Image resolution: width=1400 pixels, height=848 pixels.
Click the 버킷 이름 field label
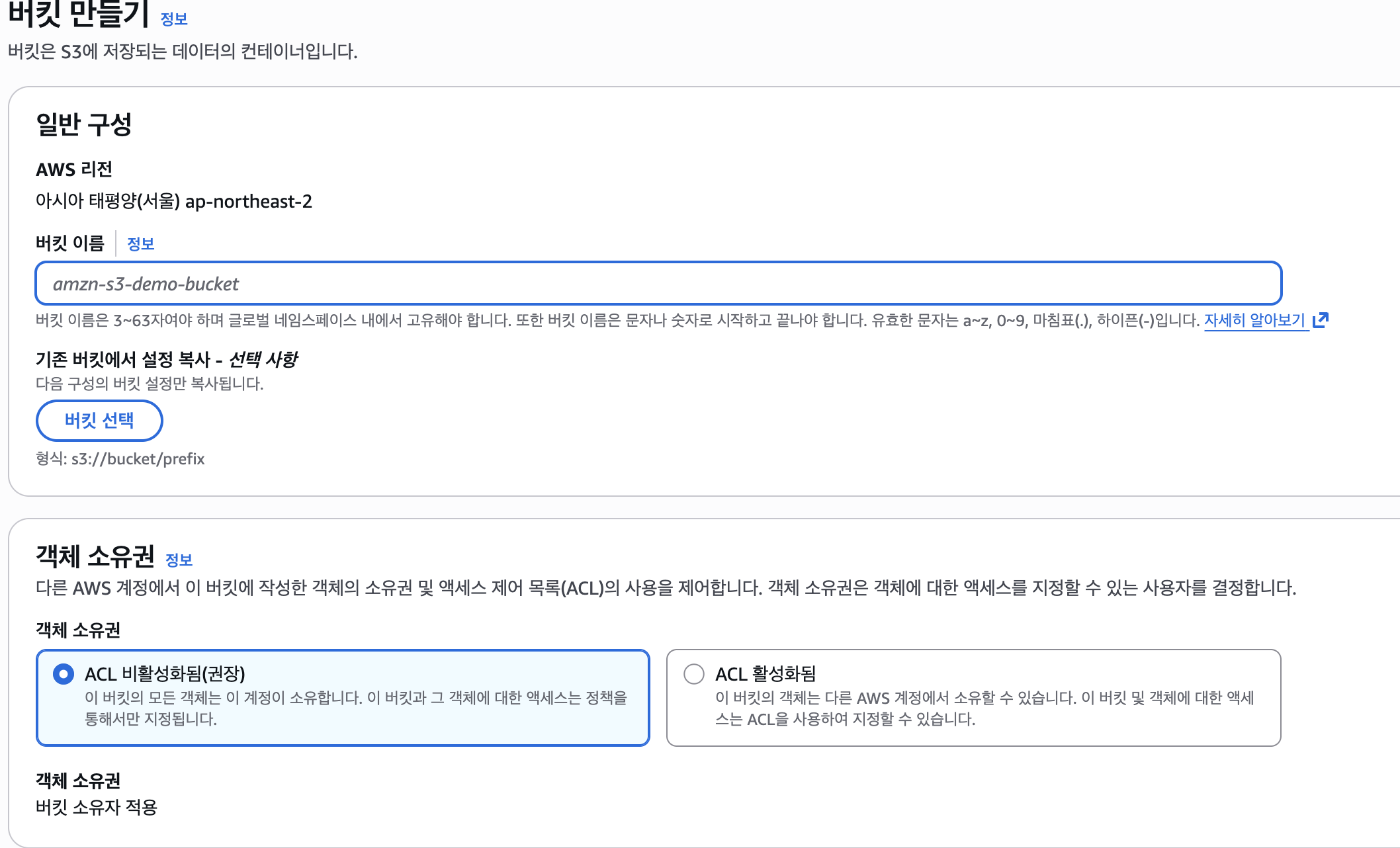(x=70, y=243)
